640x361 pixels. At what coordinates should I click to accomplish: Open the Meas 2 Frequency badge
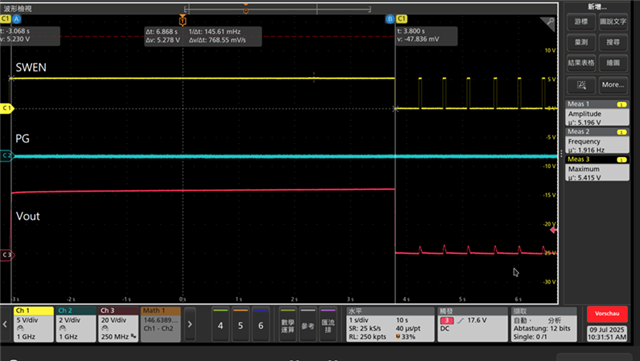coord(597,140)
